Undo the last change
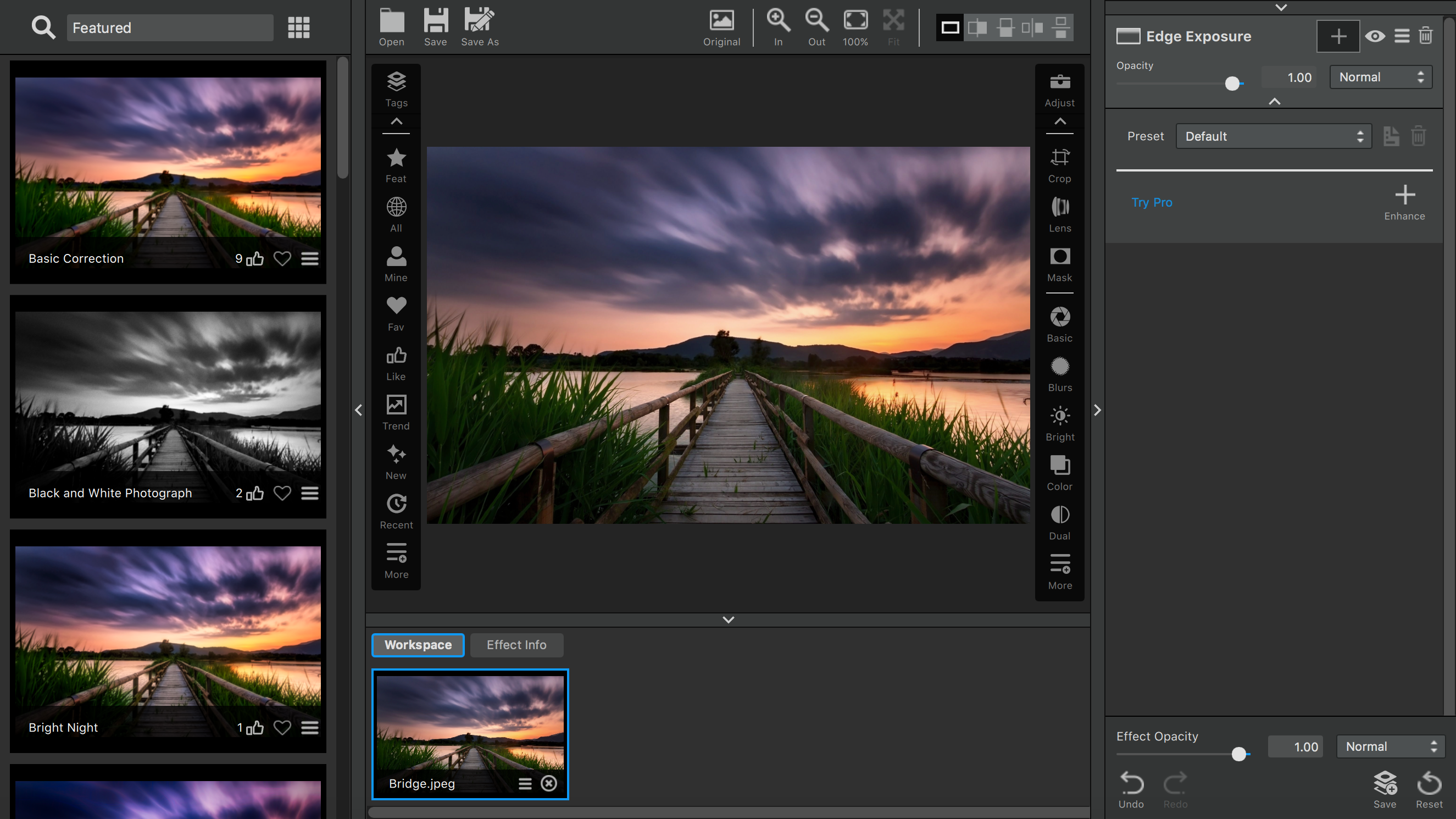The width and height of the screenshot is (1456, 819). click(x=1131, y=789)
